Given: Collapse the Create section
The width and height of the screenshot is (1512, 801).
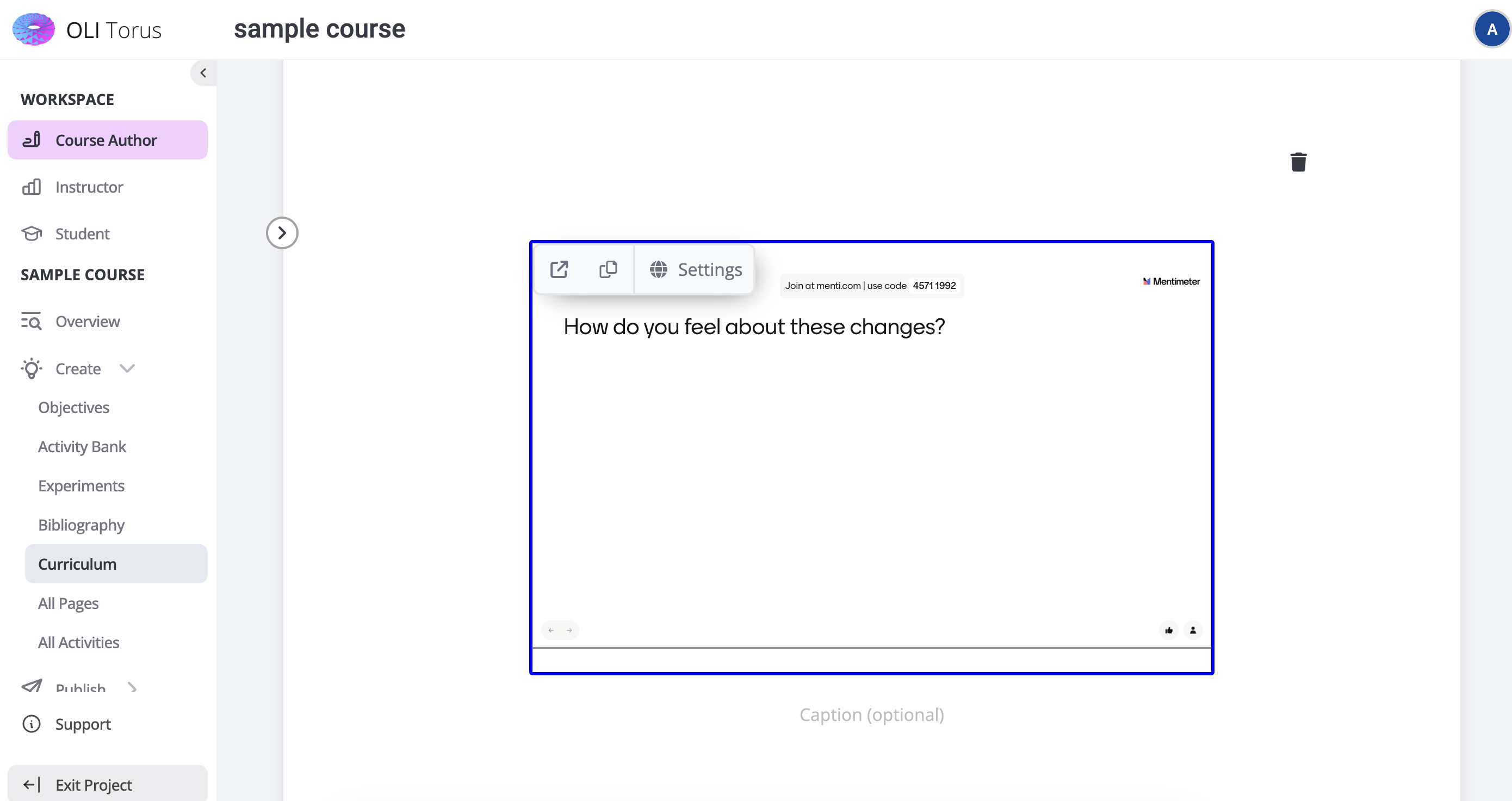Looking at the screenshot, I should (127, 368).
